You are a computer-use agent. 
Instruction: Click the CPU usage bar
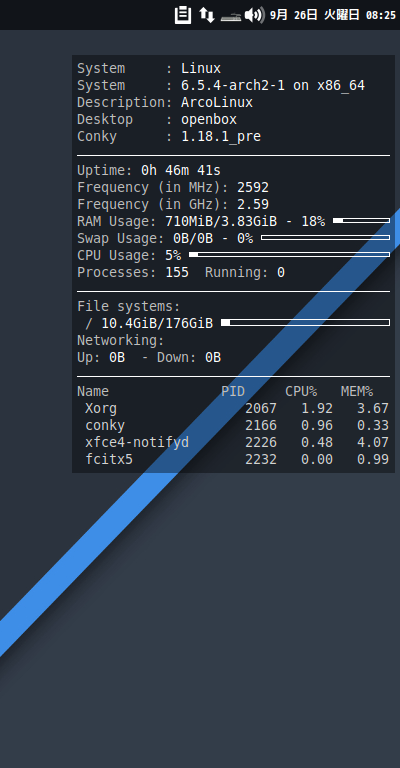[x=289, y=255]
